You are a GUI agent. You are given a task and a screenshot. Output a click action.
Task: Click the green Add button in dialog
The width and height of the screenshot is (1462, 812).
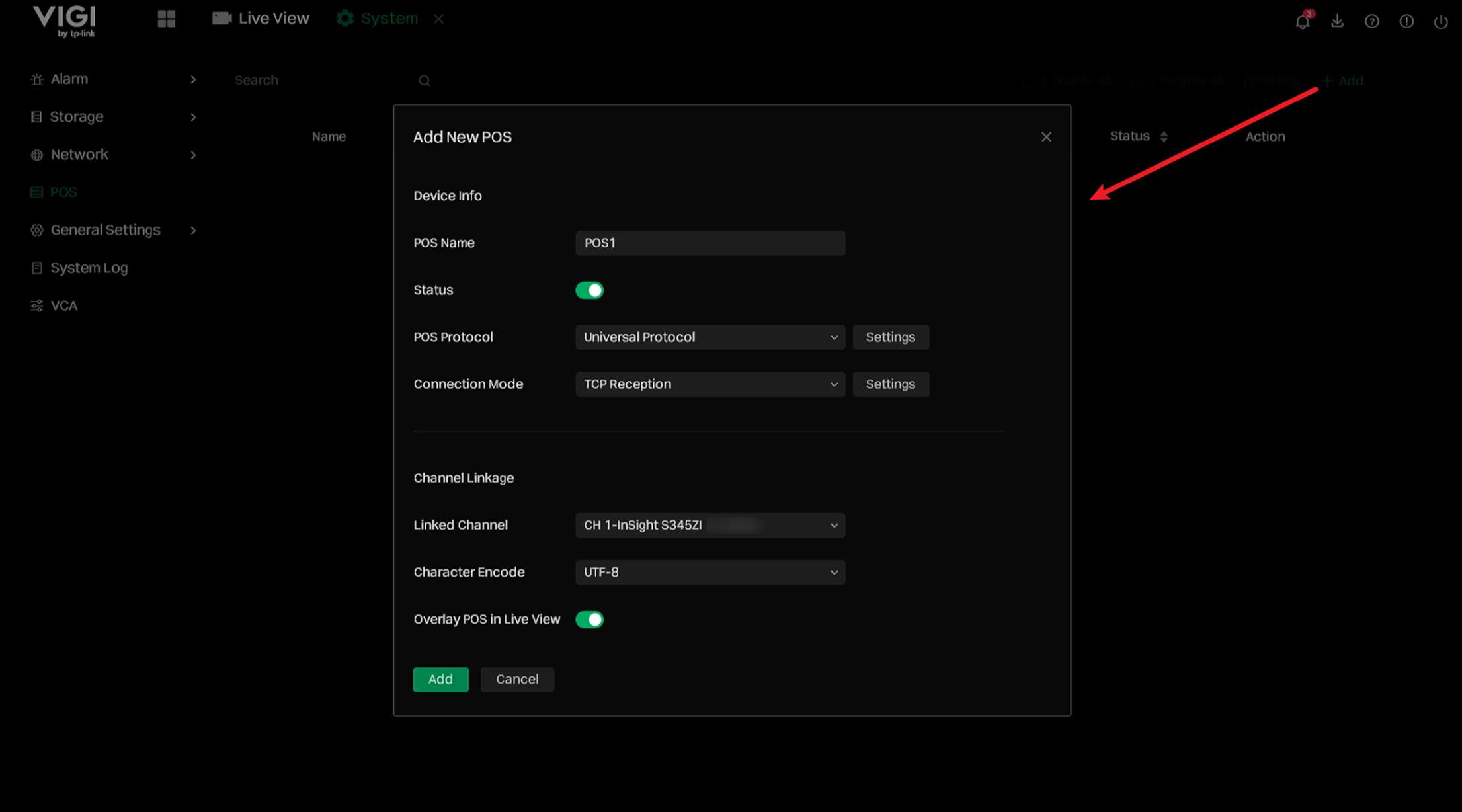point(440,679)
